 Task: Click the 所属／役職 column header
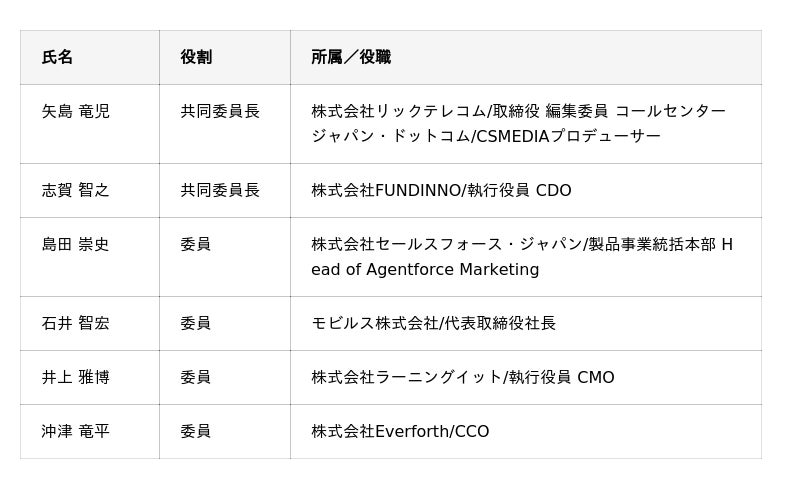coord(351,58)
